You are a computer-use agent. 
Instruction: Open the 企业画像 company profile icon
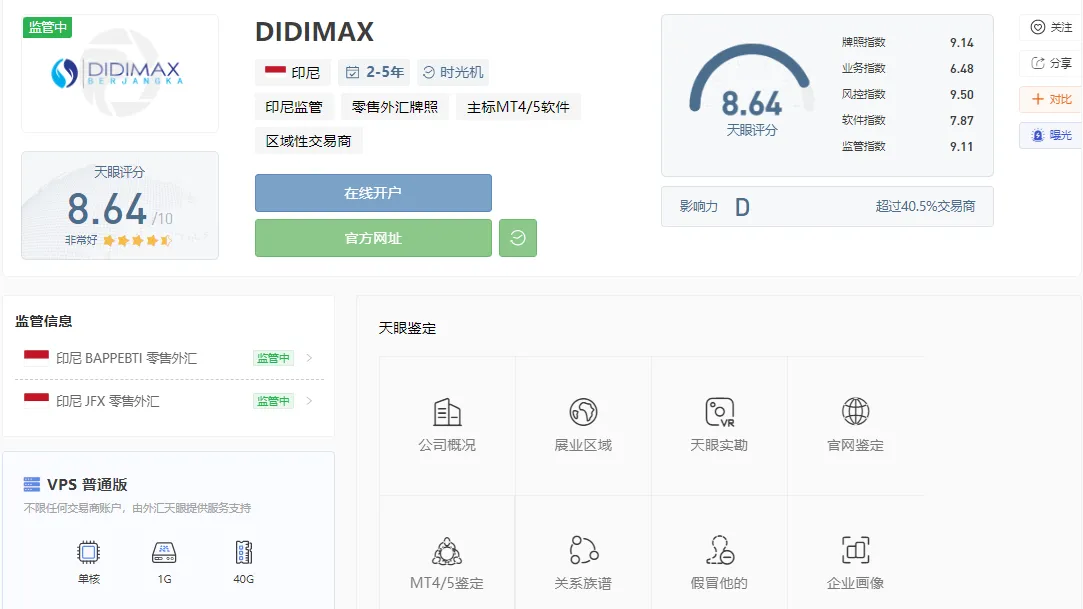point(855,550)
